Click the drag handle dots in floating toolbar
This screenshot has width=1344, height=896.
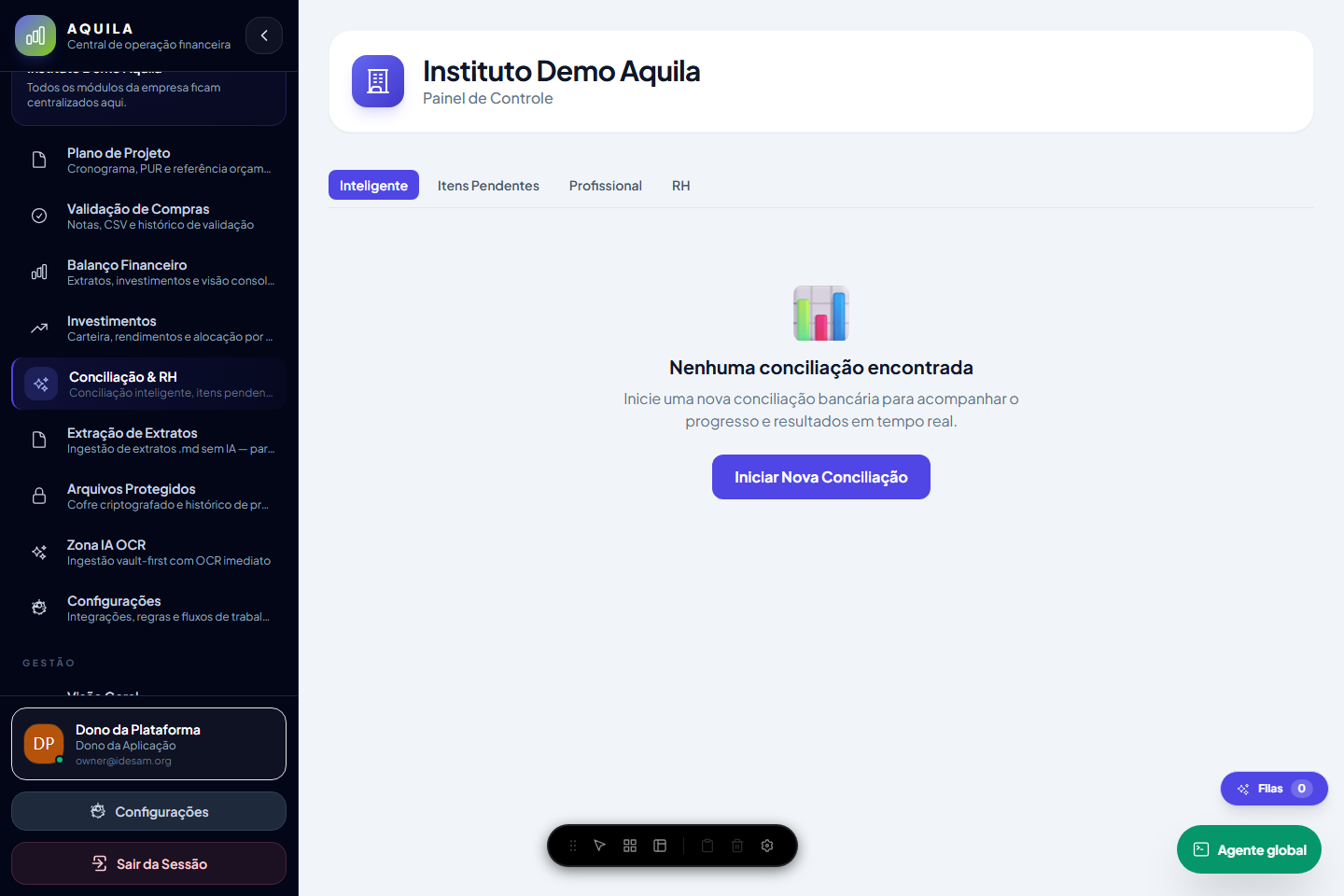(x=573, y=846)
